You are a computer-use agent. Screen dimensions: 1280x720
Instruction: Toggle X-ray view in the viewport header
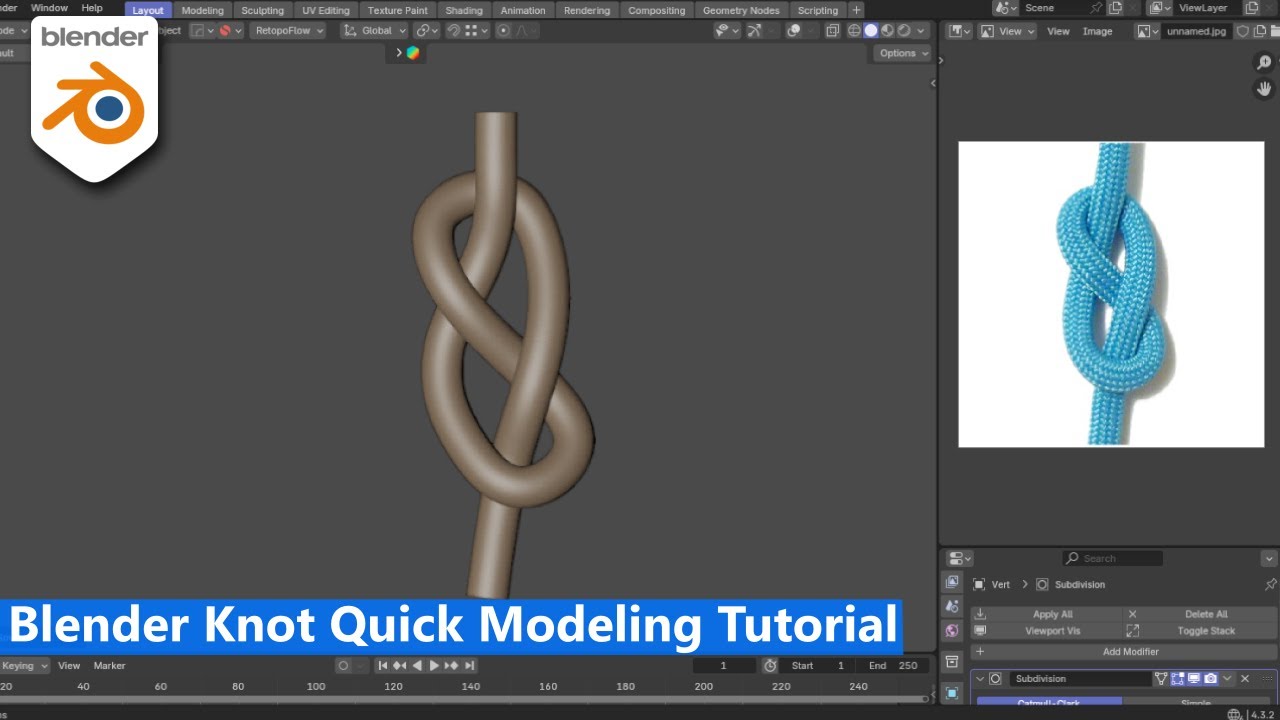click(832, 31)
